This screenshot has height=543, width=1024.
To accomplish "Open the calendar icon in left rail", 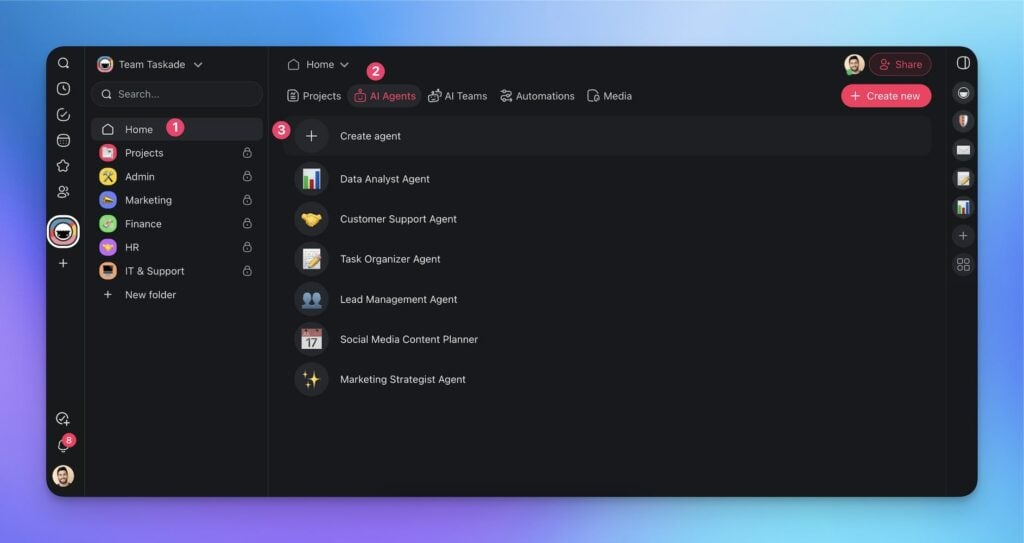I will 63,140.
